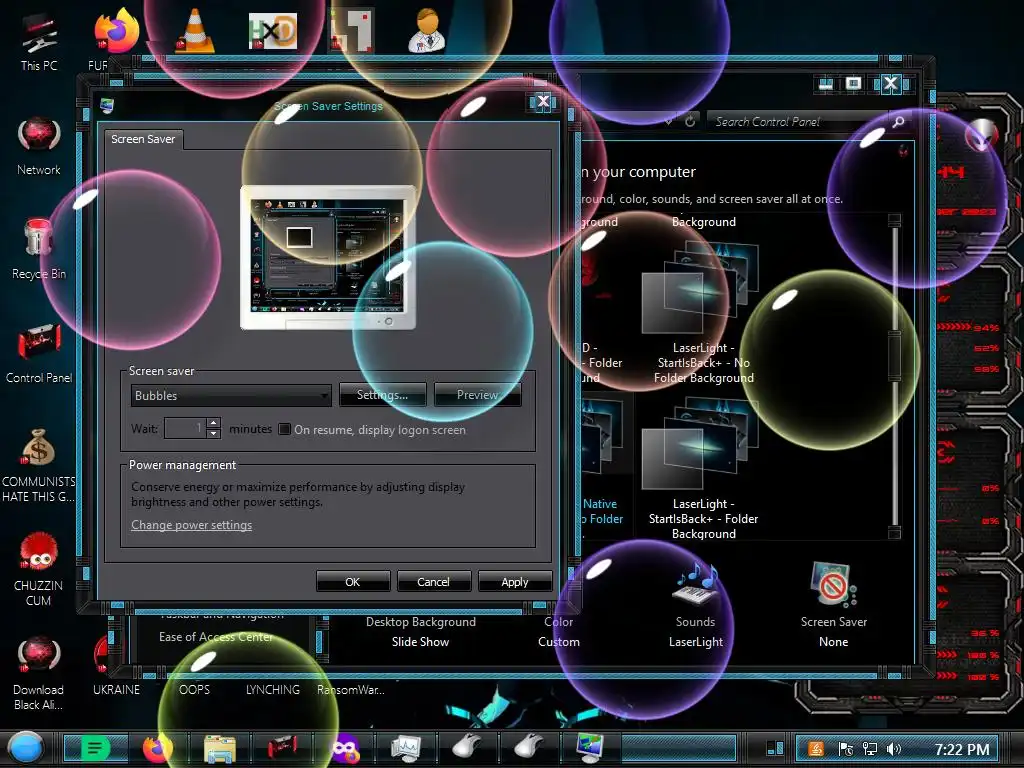Open the Personalization monitor icon on taskbar
The width and height of the screenshot is (1024, 768).
pyautogui.click(x=590, y=748)
